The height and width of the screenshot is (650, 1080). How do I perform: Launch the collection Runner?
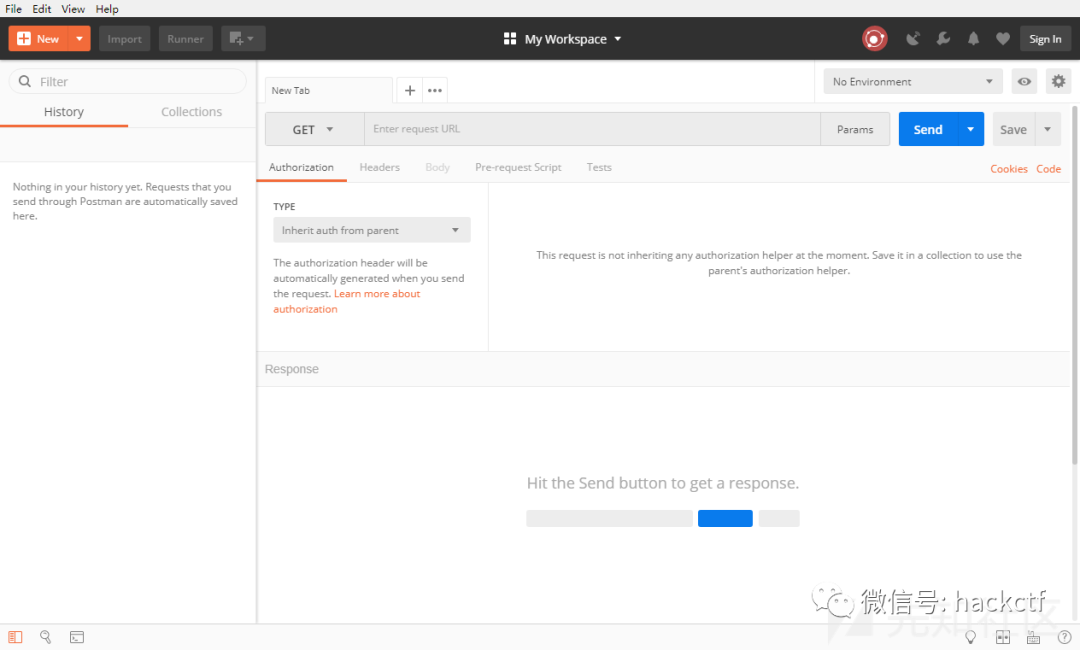click(185, 39)
